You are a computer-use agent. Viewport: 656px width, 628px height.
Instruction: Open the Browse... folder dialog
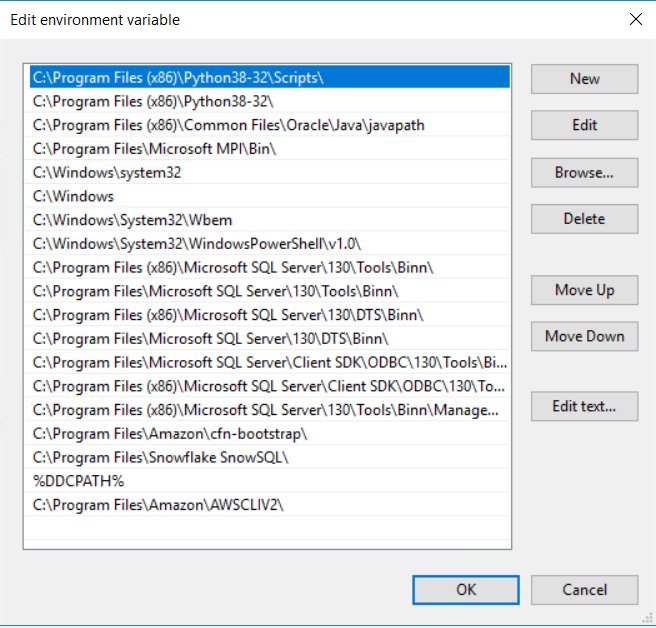pos(584,172)
